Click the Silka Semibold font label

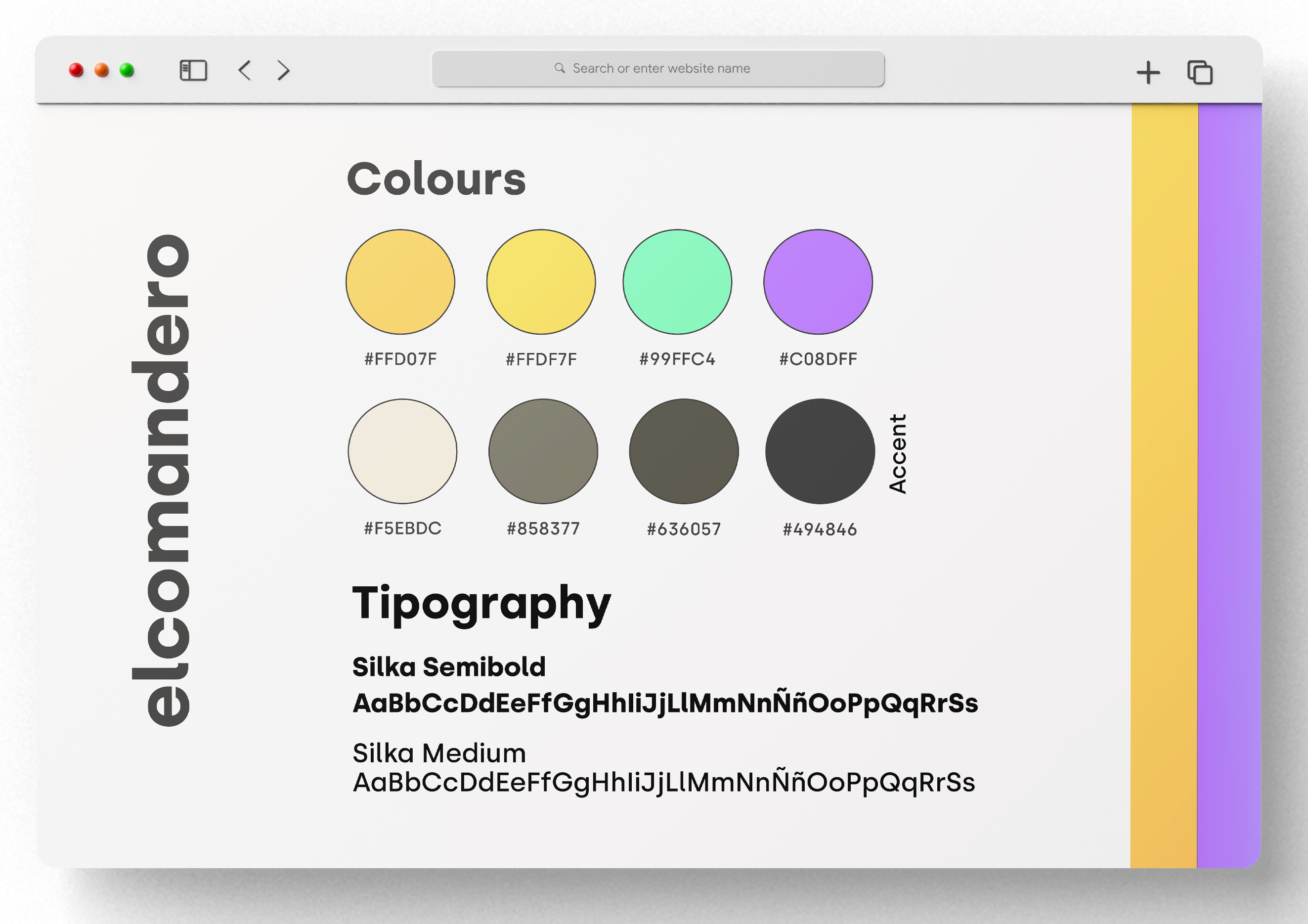pyautogui.click(x=449, y=666)
